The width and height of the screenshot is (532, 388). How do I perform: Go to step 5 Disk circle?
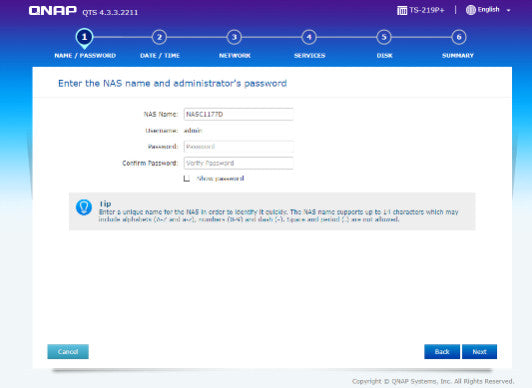[x=384, y=37]
